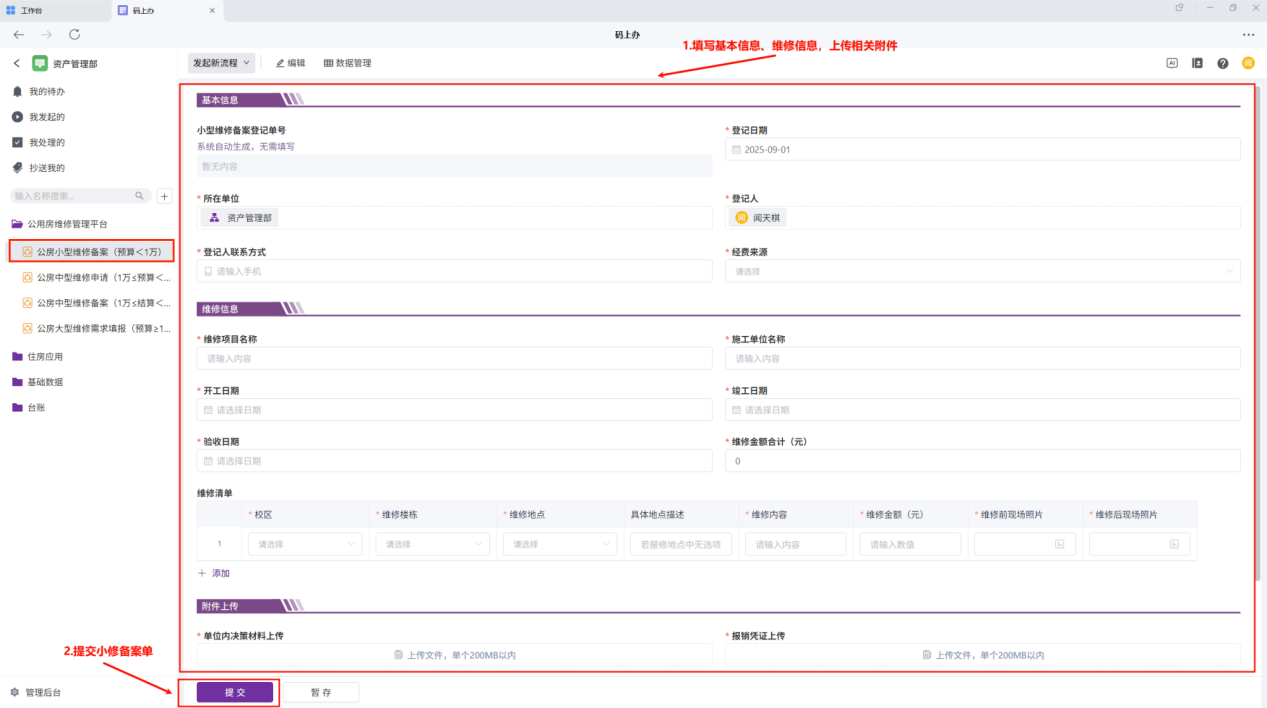Image resolution: width=1267 pixels, height=708 pixels.
Task: Select 公房中型维修申请 in sidebar tree
Action: click(x=102, y=277)
